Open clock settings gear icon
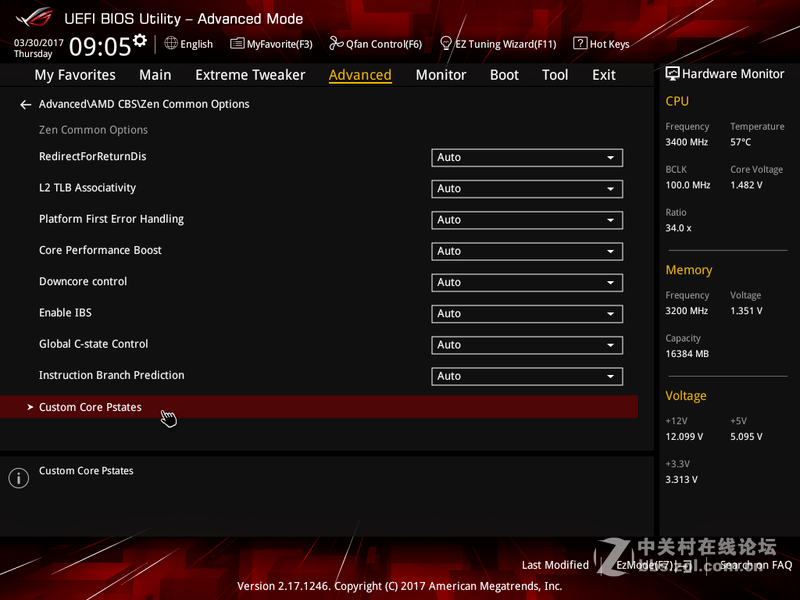Viewport: 800px width, 600px height. (139, 40)
